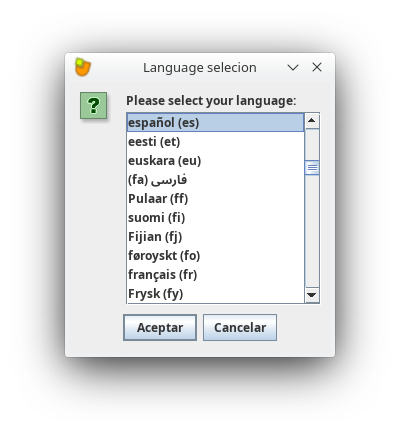Close the Language selecion dialog
The width and height of the screenshot is (400, 434).
317,67
